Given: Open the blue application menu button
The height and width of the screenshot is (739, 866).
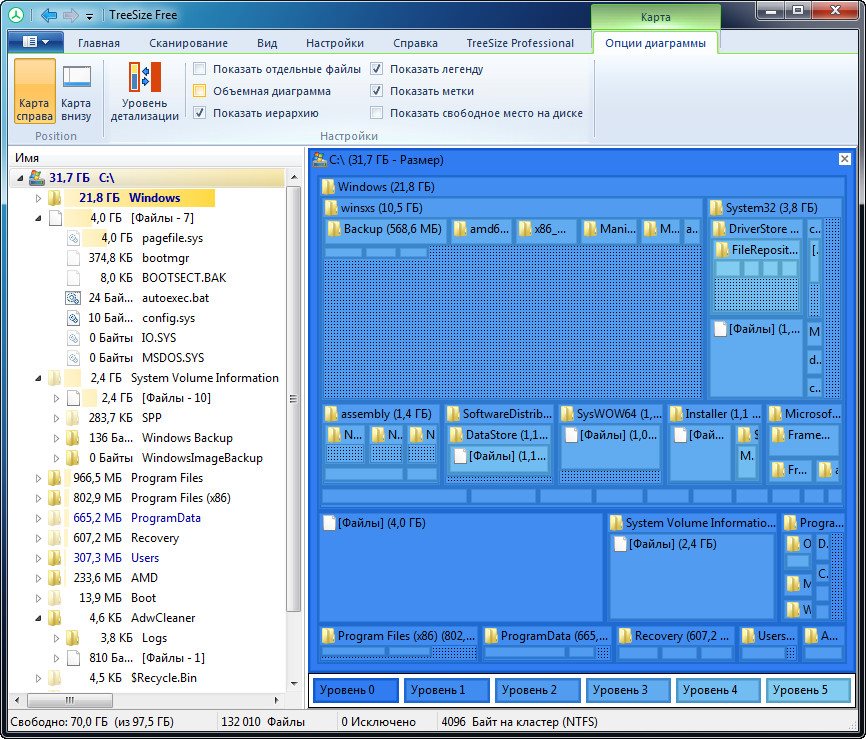Looking at the screenshot, I should (x=36, y=42).
